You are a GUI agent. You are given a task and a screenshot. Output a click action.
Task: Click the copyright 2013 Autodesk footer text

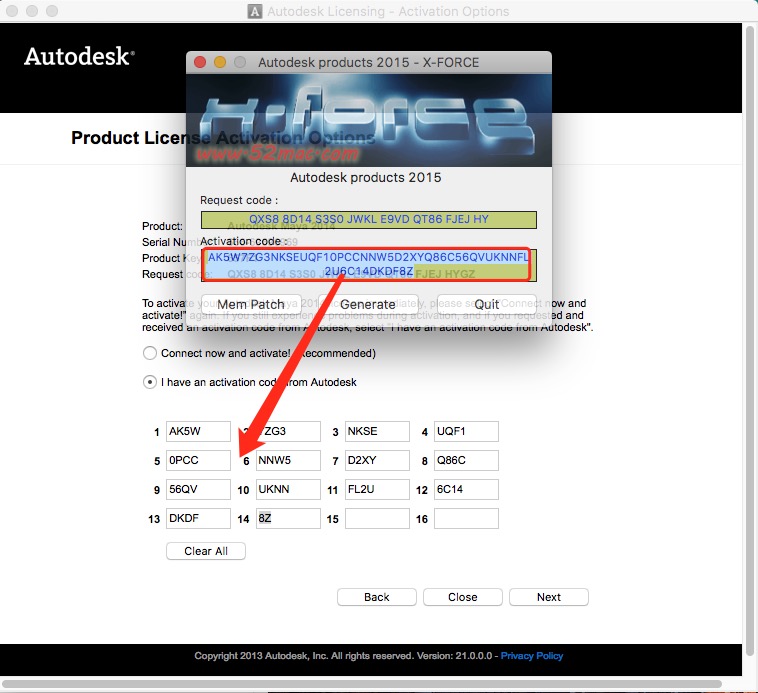coord(347,656)
